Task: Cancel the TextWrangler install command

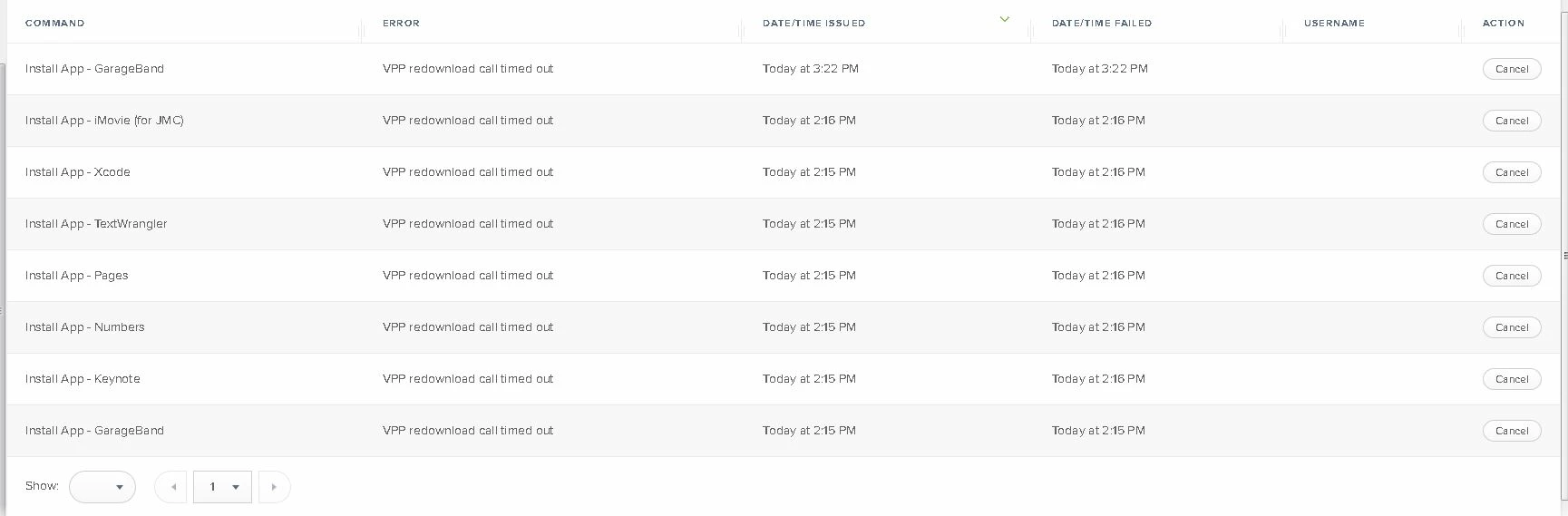Action: point(1512,224)
